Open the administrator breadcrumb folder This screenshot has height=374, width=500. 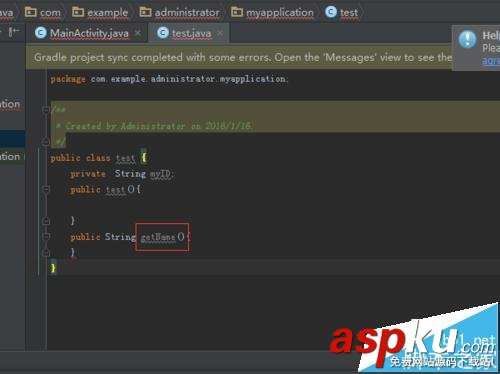pyautogui.click(x=179, y=13)
